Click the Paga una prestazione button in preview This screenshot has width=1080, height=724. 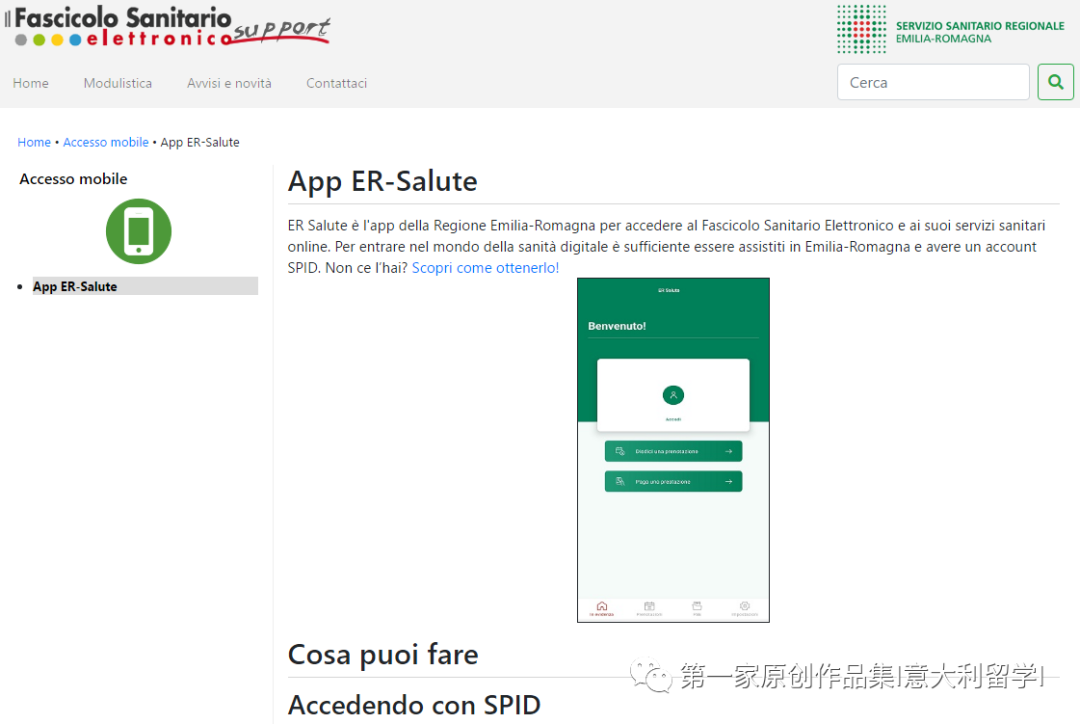(673, 482)
